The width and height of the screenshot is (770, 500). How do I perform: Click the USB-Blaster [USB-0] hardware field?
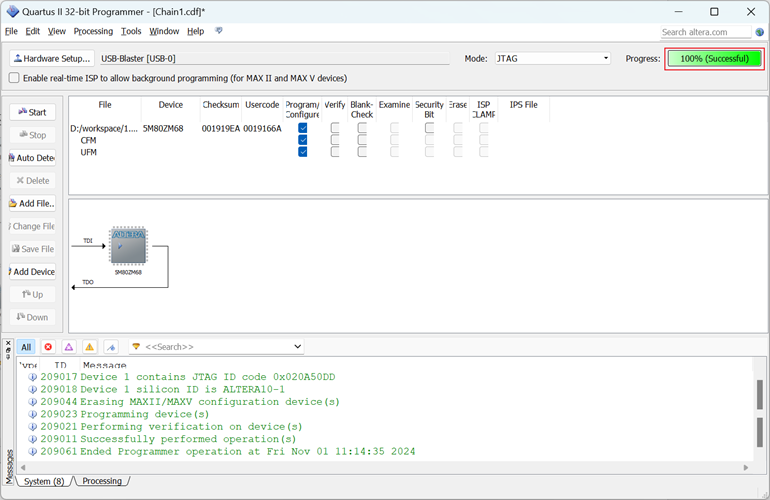point(275,58)
